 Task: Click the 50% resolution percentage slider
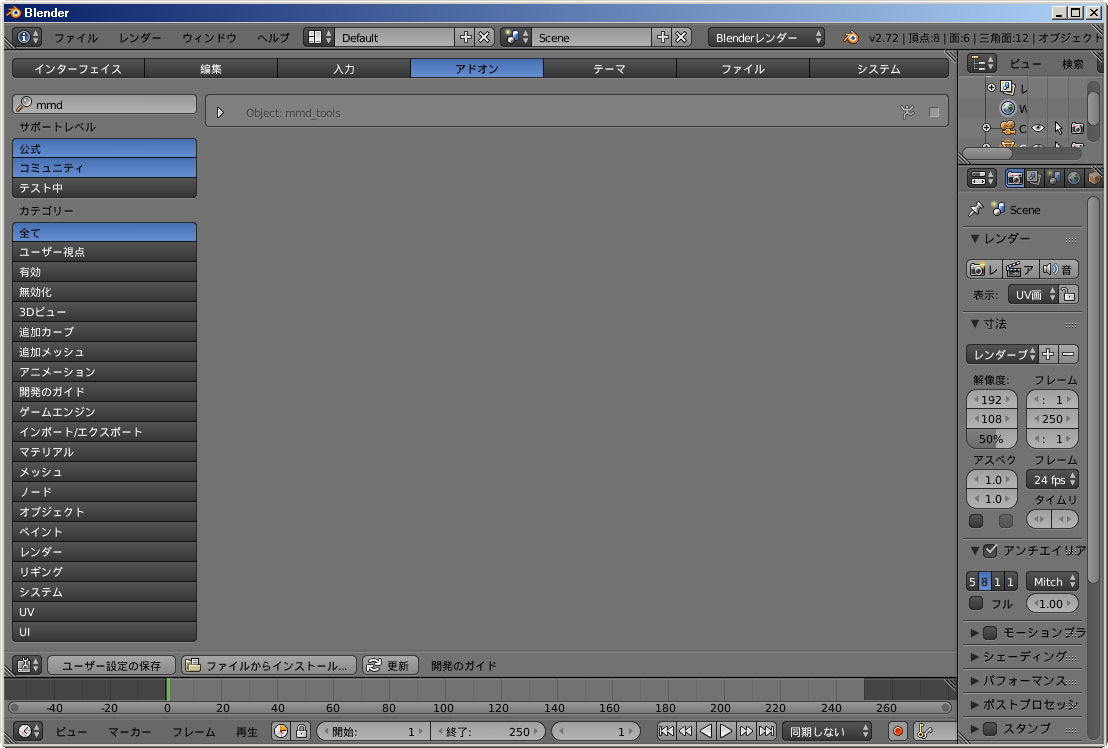(x=991, y=439)
